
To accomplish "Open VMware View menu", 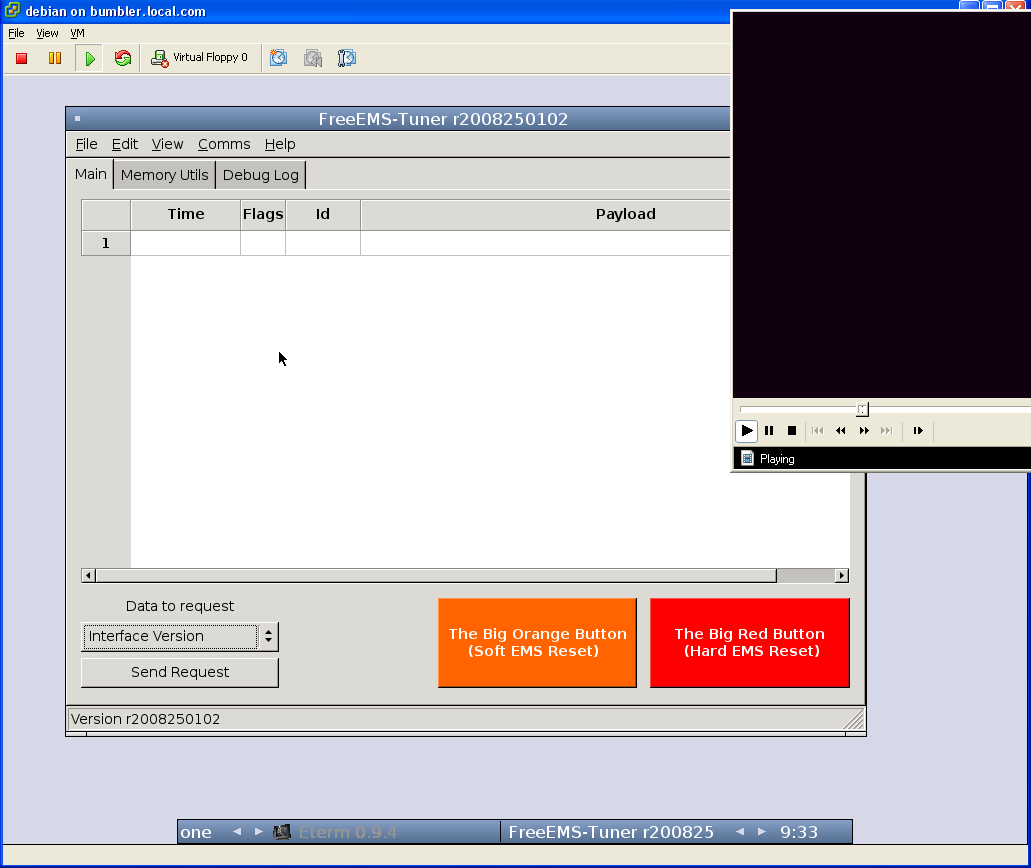I will tap(47, 33).
